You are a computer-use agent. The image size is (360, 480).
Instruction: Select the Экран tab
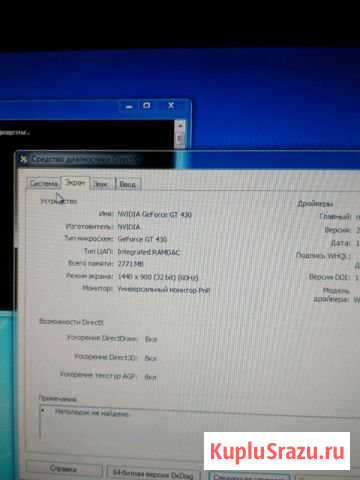[75, 183]
